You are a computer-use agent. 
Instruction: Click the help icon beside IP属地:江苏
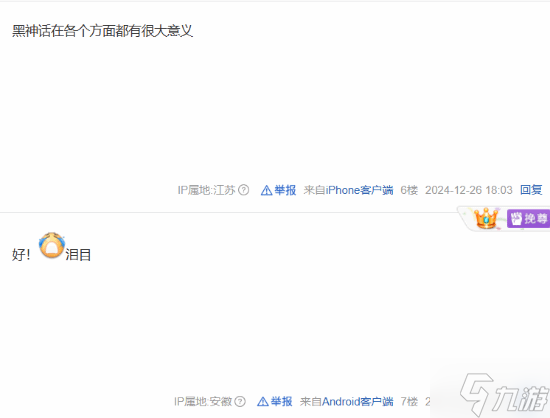(x=243, y=190)
